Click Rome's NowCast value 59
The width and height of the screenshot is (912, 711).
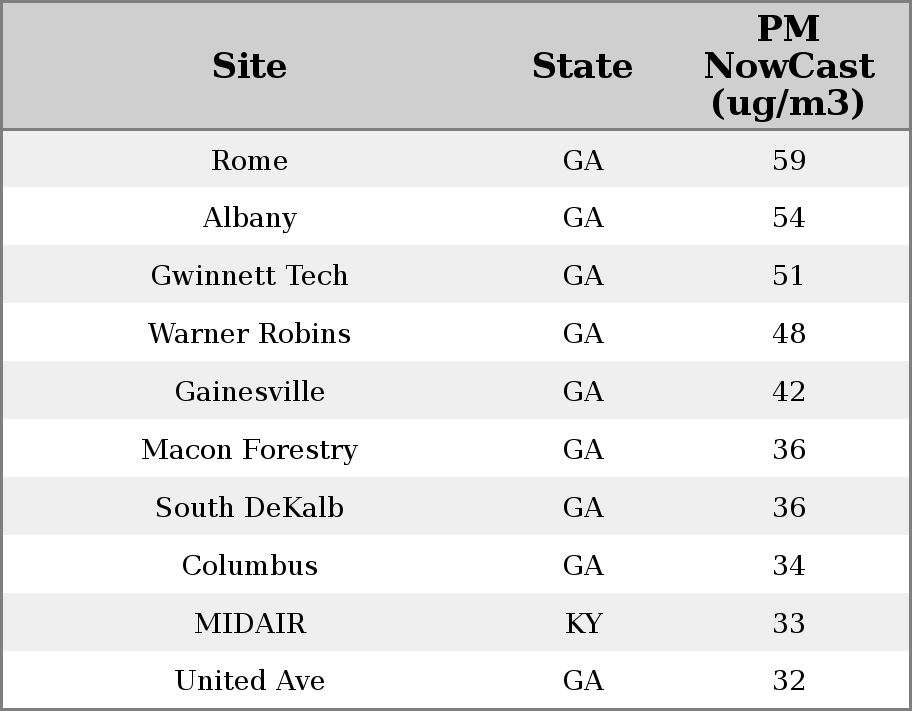coord(788,160)
